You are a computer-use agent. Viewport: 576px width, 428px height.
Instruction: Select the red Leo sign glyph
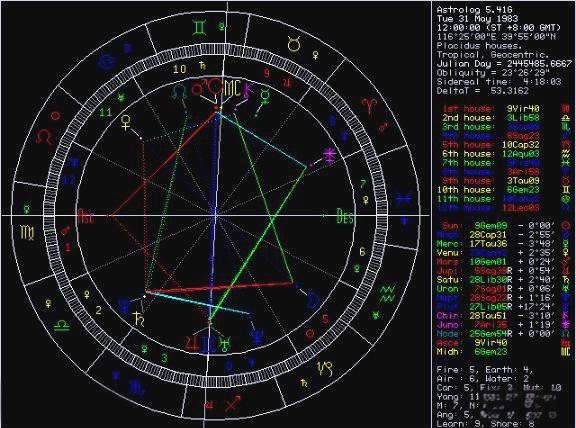pyautogui.click(x=44, y=137)
